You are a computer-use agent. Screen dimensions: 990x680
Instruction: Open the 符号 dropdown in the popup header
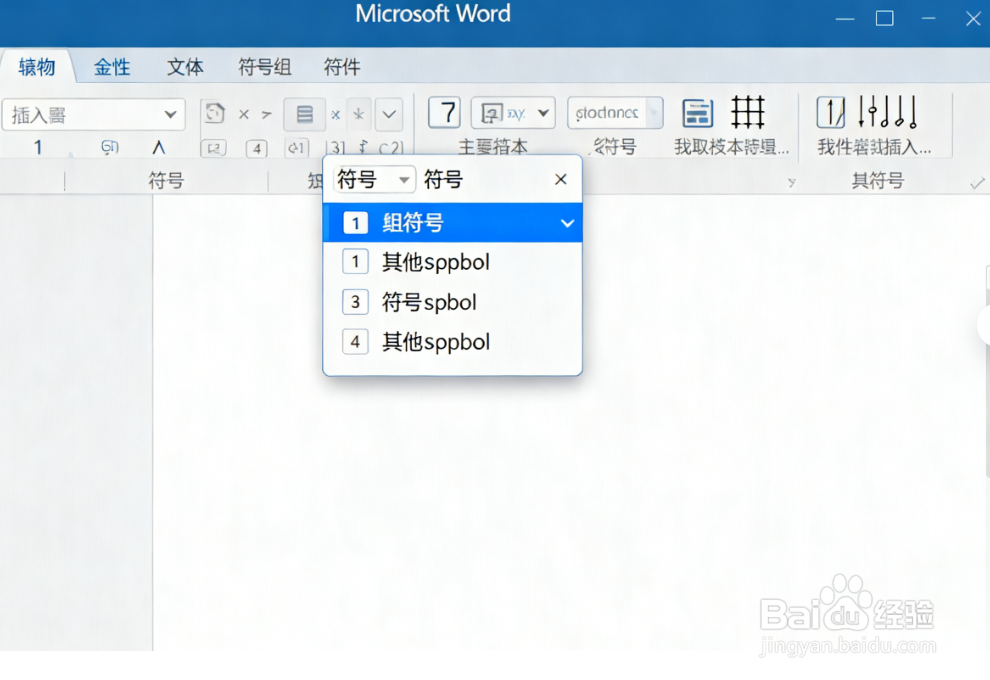pyautogui.click(x=374, y=180)
